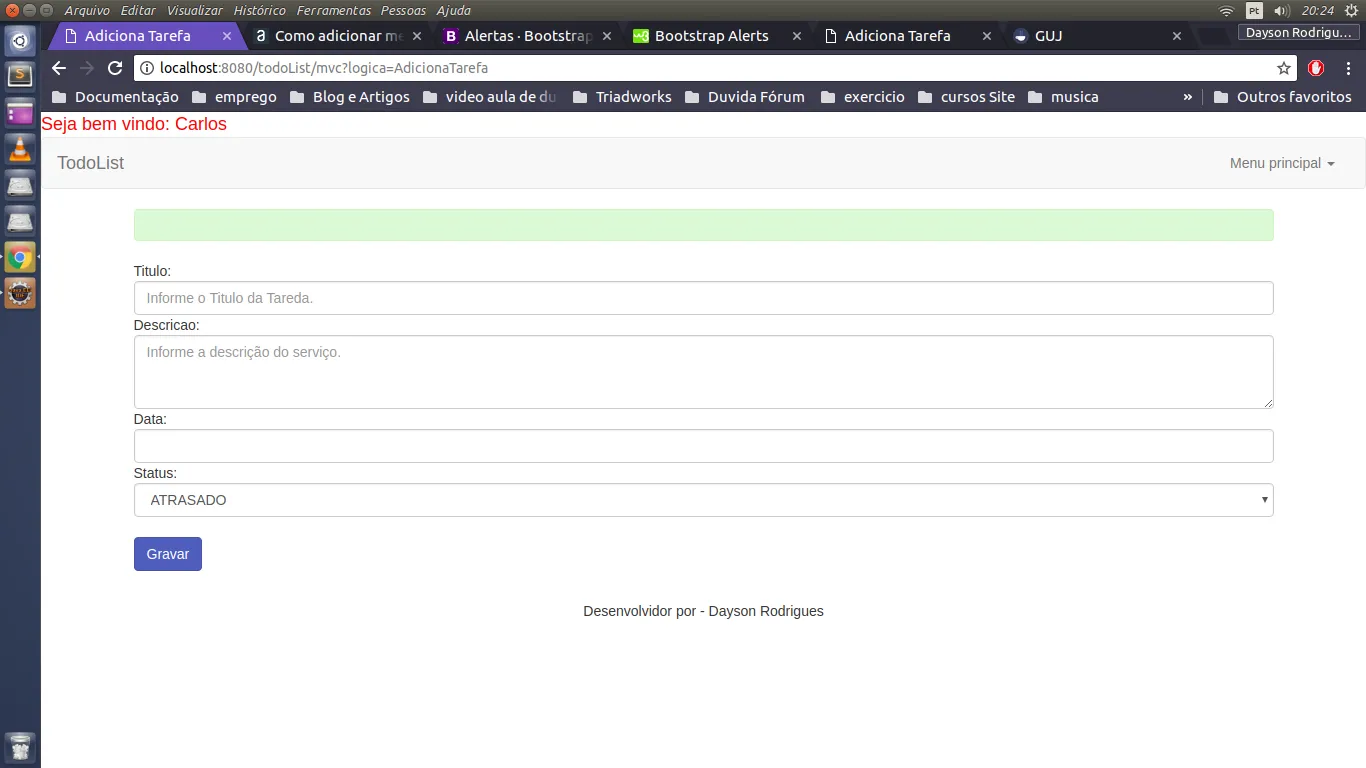Focus the Titulo input field
Viewport: 1366px width, 768px height.
coord(703,298)
